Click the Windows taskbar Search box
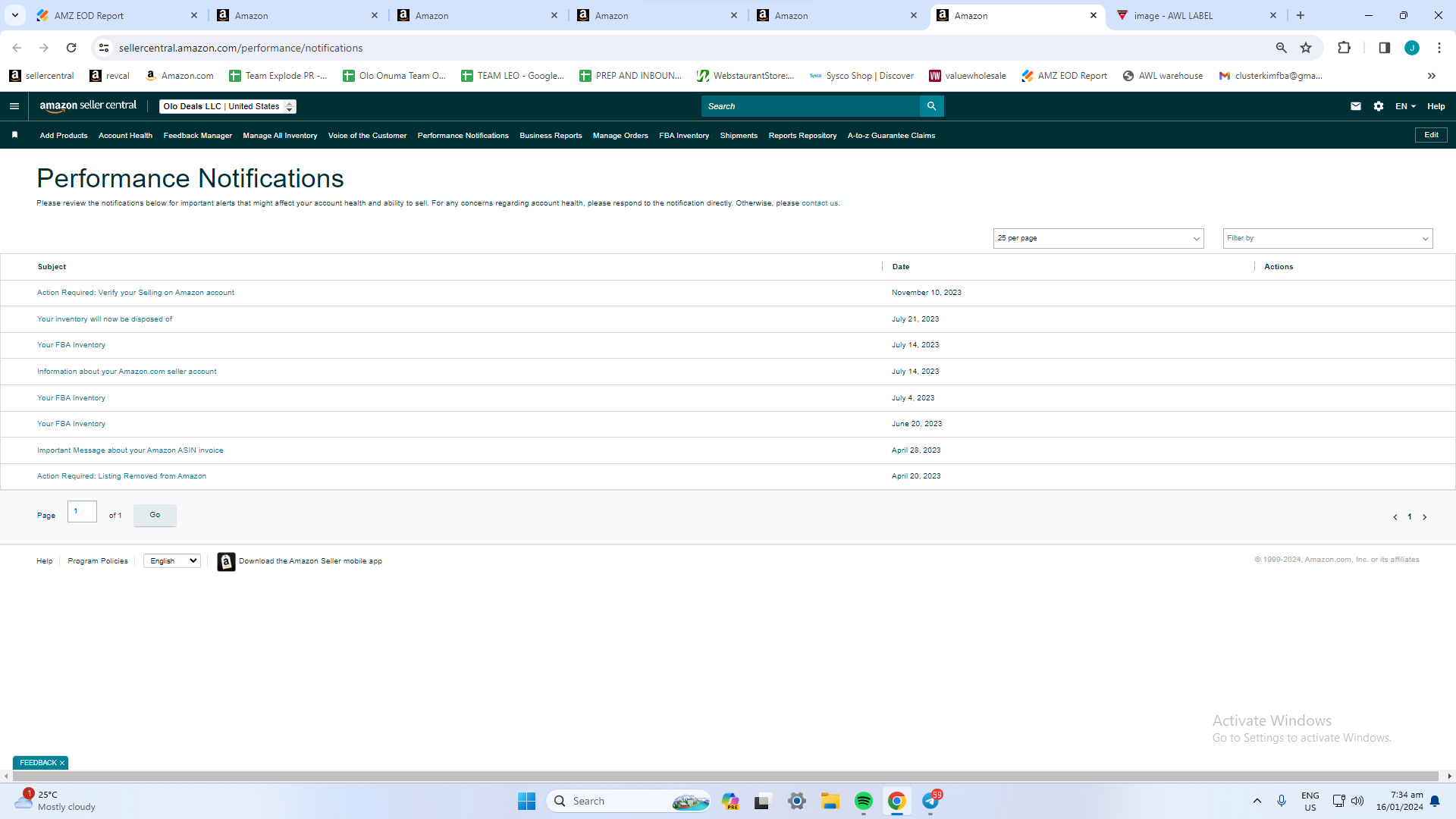This screenshot has height=819, width=1456. [628, 801]
